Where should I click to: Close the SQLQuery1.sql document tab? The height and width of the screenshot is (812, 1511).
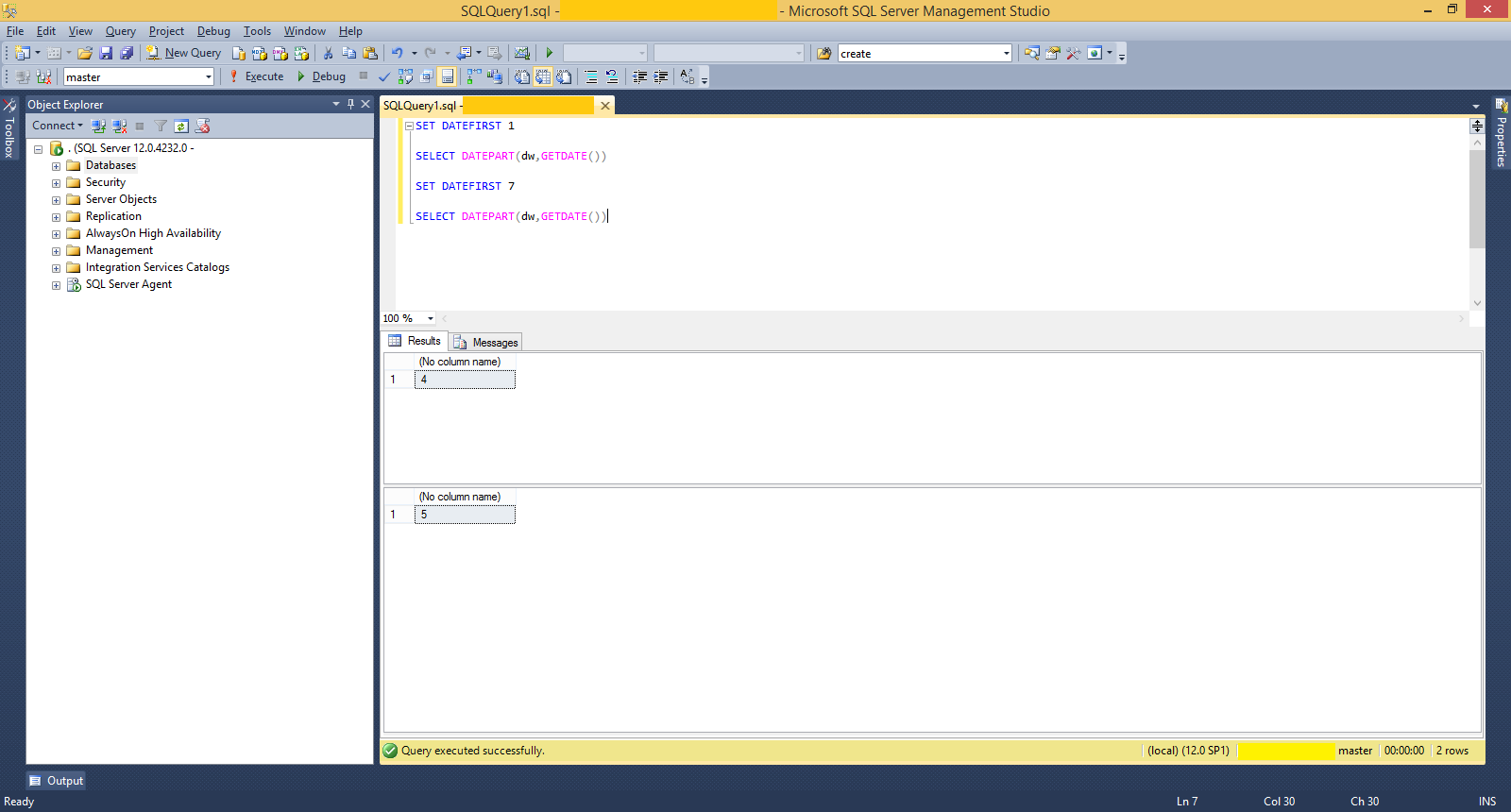[605, 106]
